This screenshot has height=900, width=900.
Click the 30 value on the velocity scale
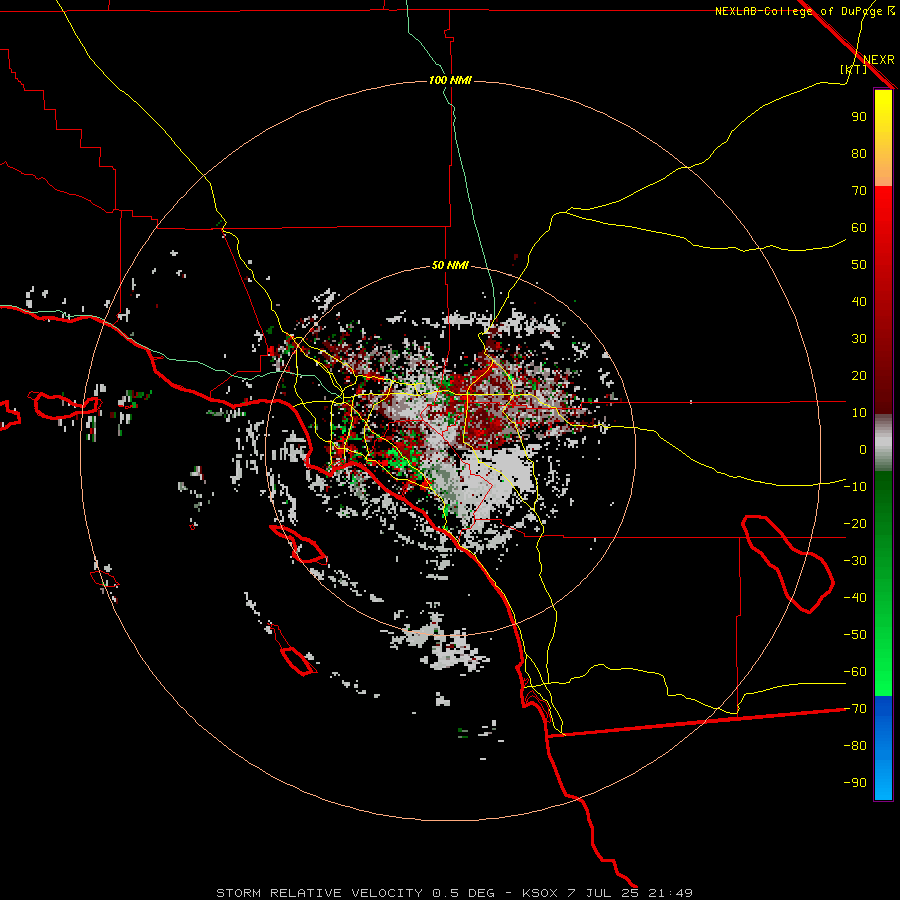pyautogui.click(x=859, y=339)
